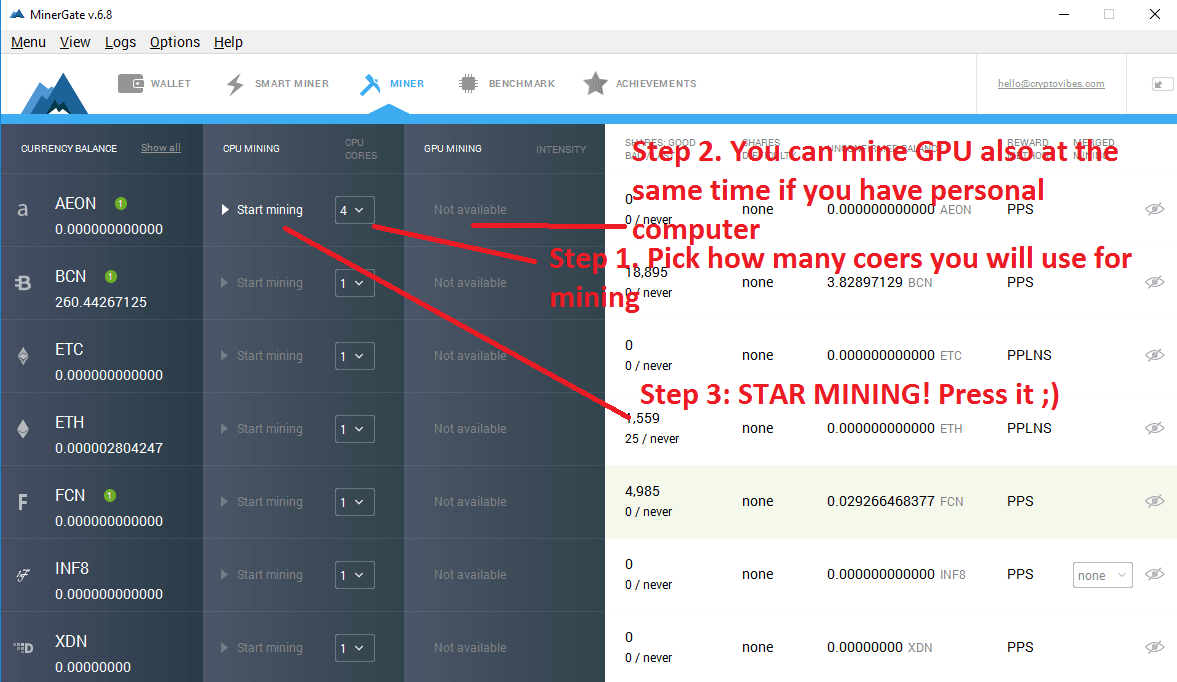Open BCN CPU cores dropdown
This screenshot has height=682, width=1177.
tap(354, 283)
